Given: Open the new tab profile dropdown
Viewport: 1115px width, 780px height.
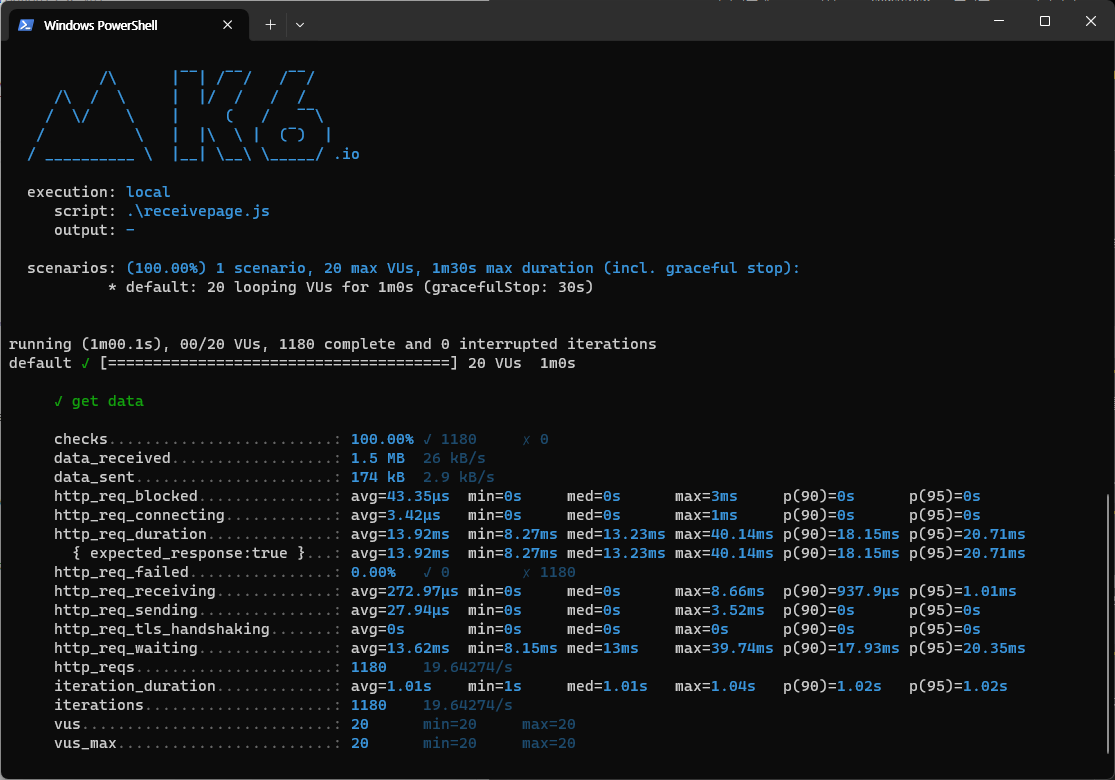Looking at the screenshot, I should click(300, 25).
